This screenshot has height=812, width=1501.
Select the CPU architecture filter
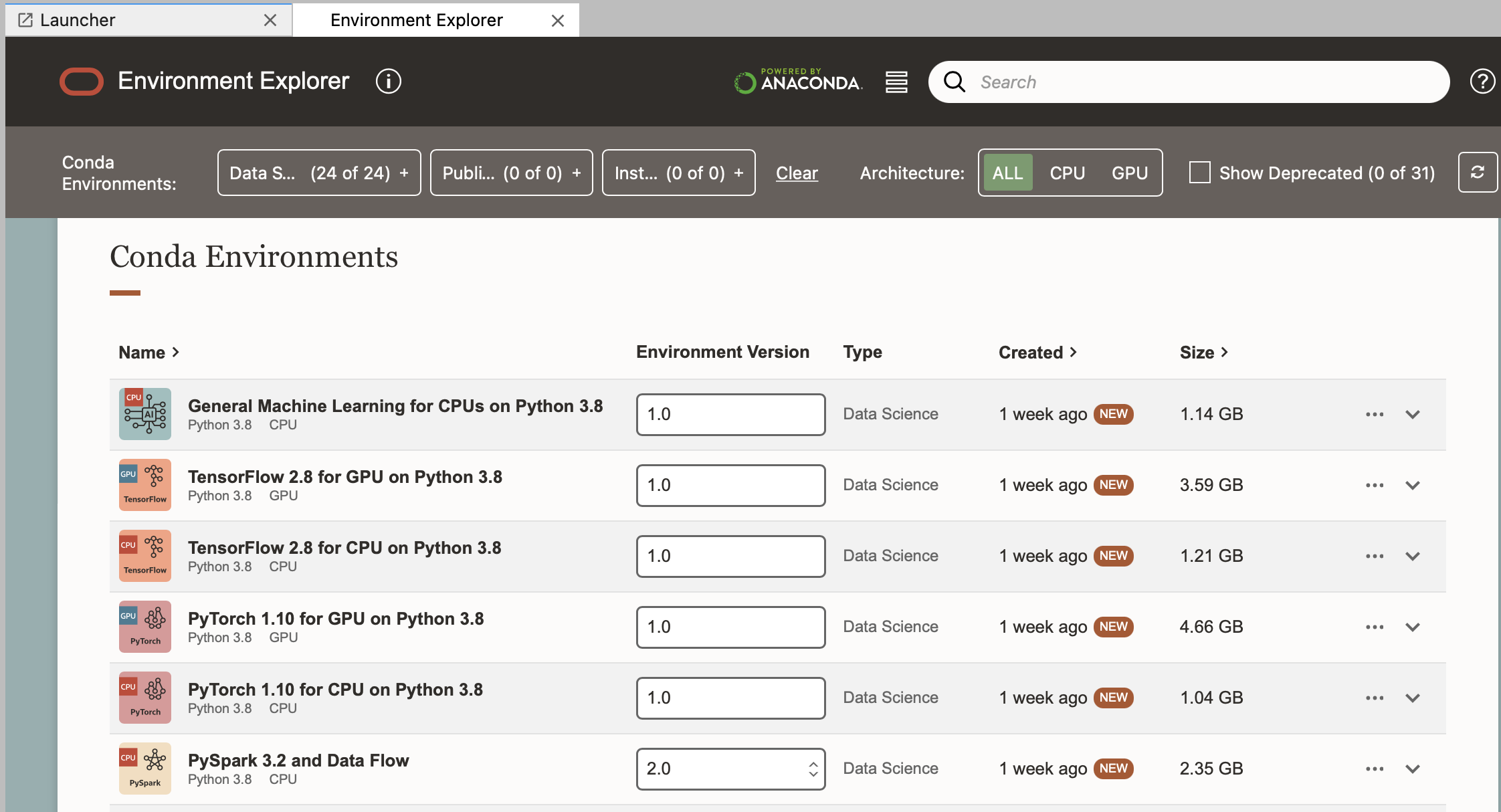pyautogui.click(x=1067, y=173)
